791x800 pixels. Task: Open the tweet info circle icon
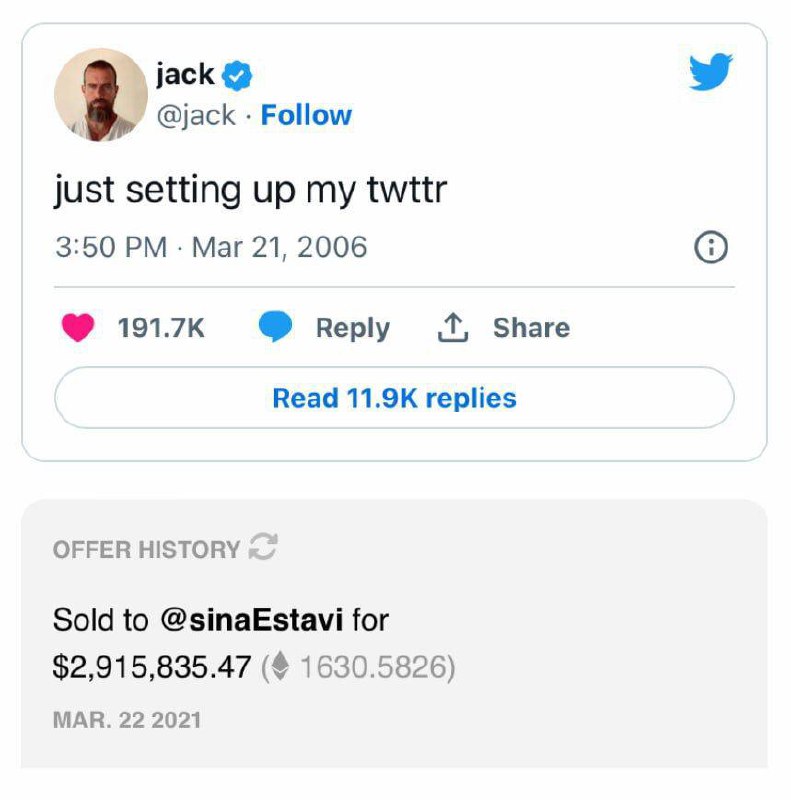[710, 248]
